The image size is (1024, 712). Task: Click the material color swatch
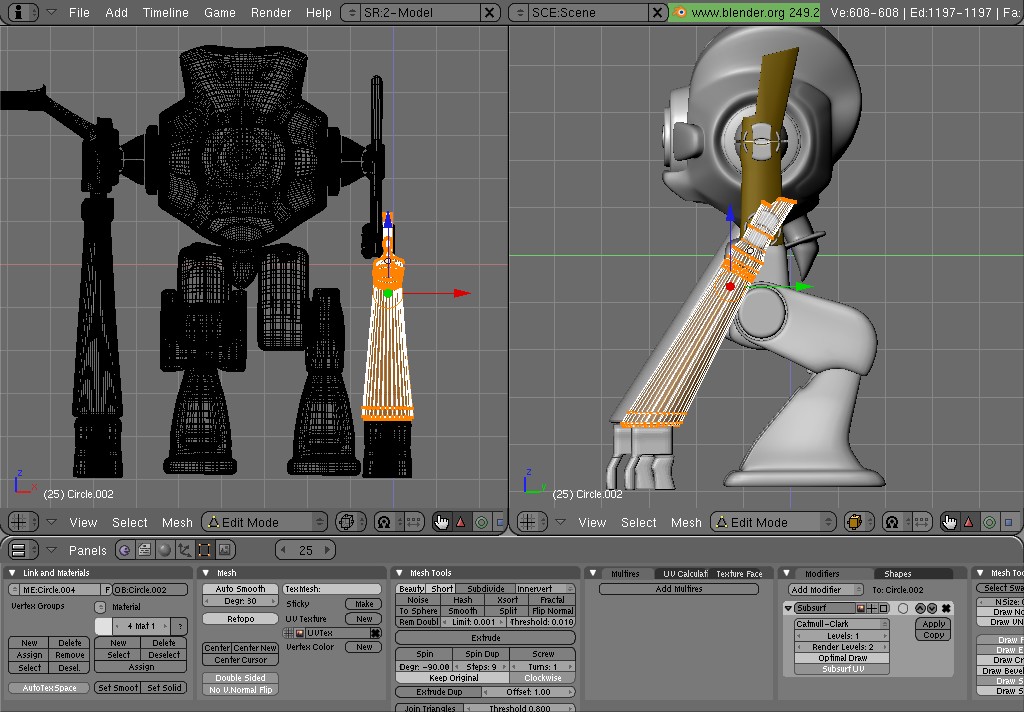coord(103,626)
